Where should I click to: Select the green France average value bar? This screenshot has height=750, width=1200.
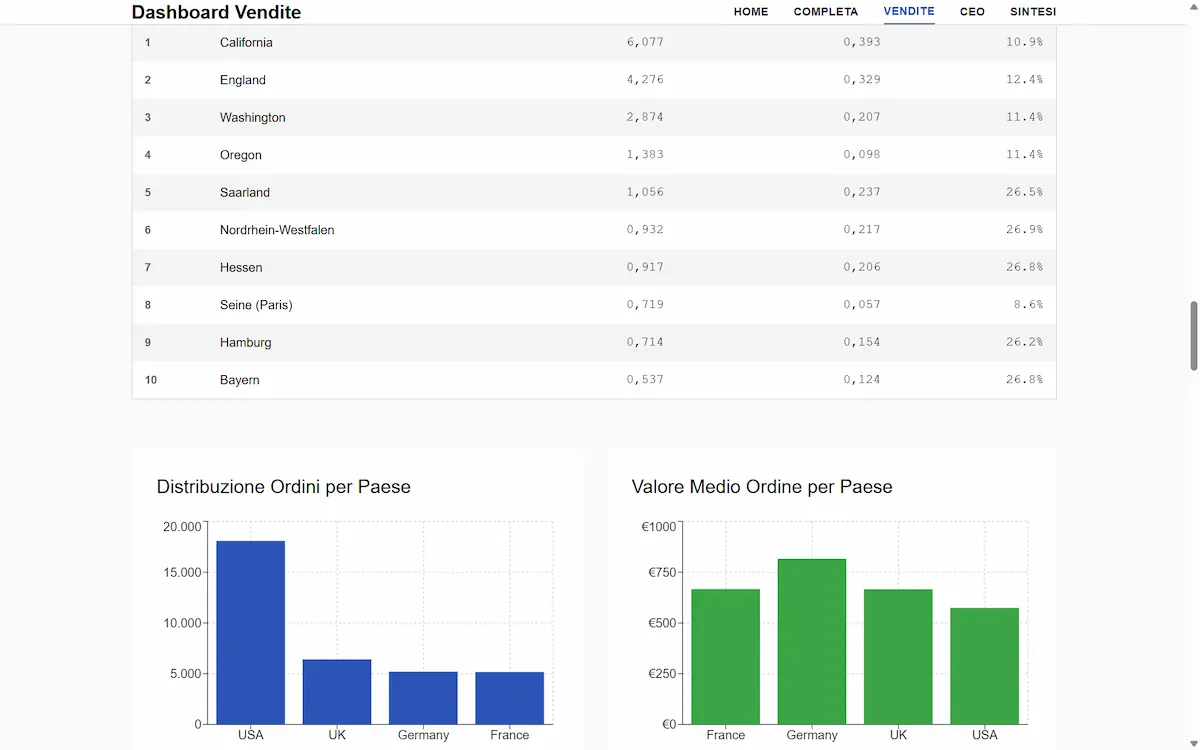click(x=726, y=656)
